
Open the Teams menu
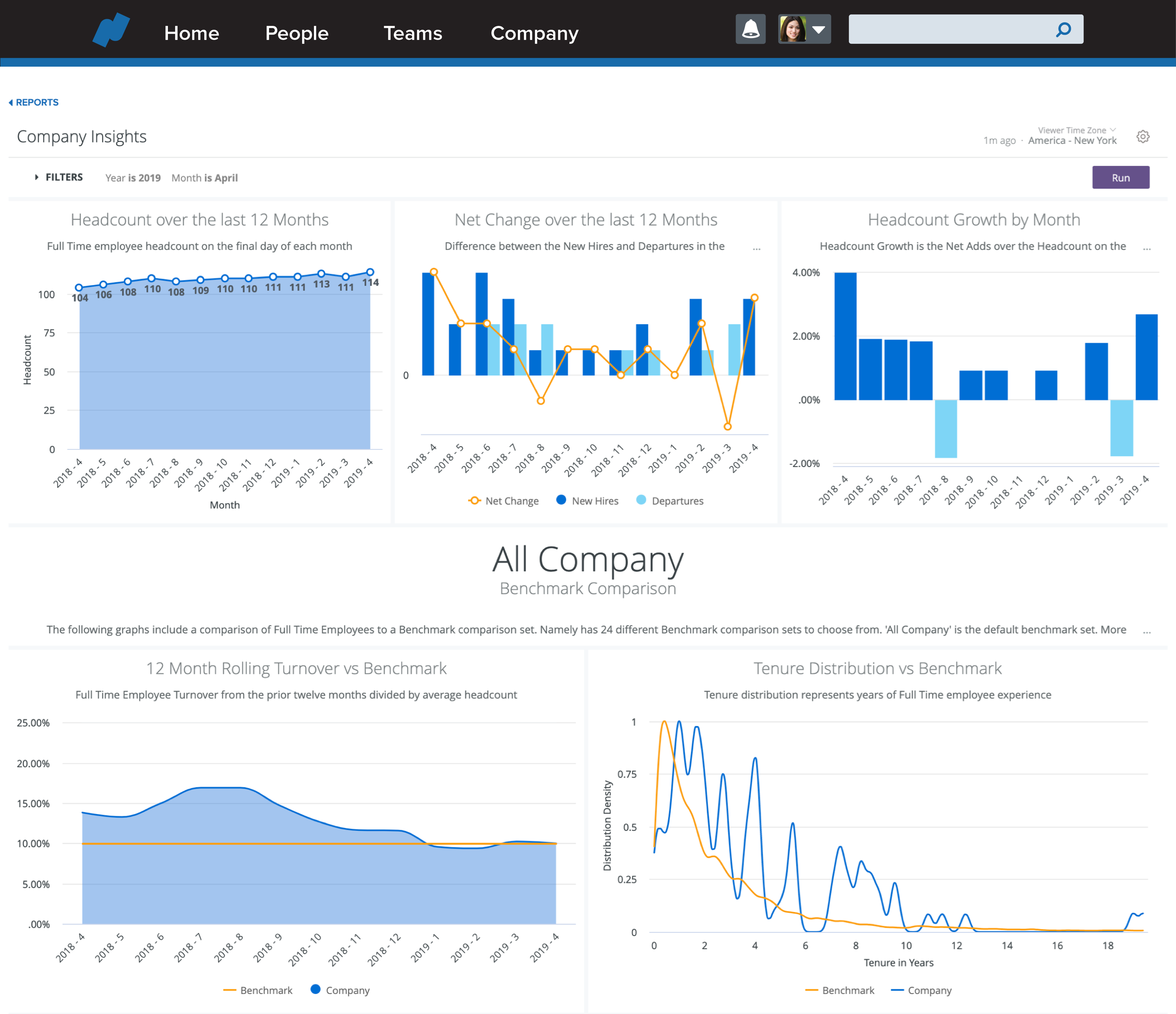tap(412, 33)
